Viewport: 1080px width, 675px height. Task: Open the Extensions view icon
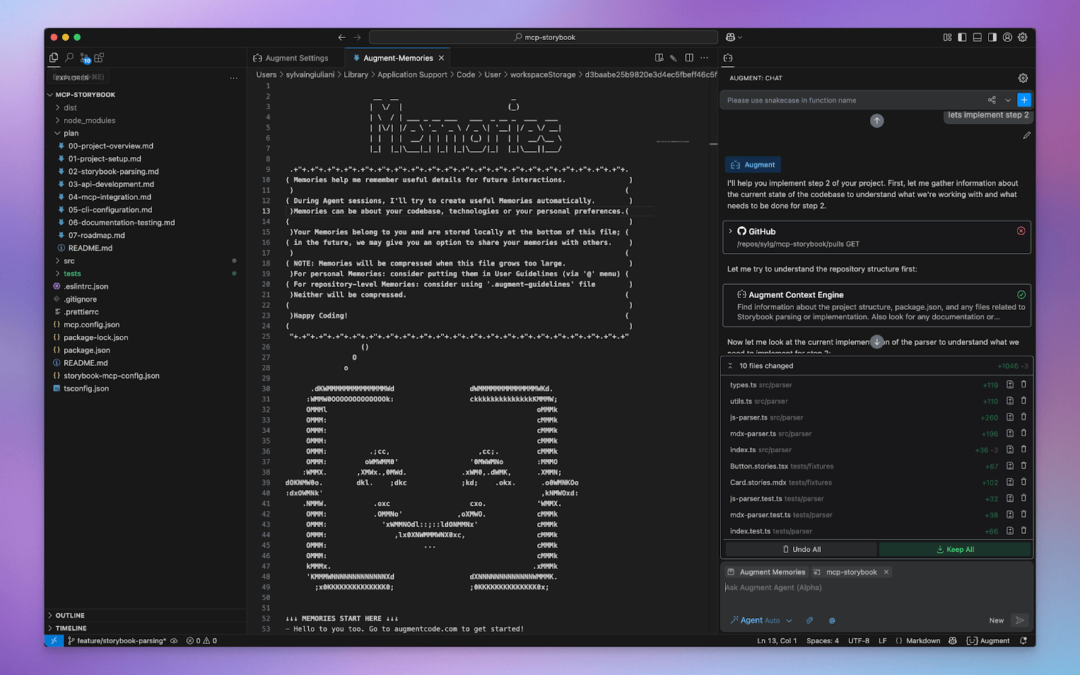click(x=99, y=58)
